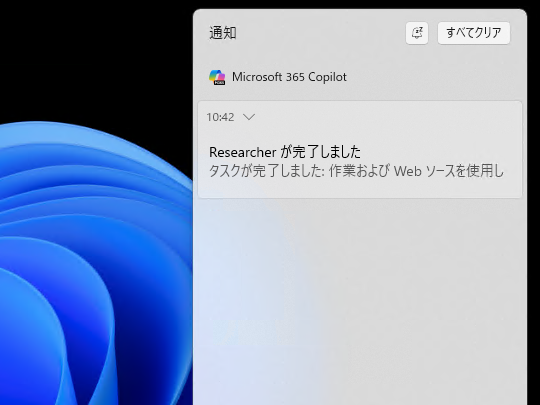The height and width of the screenshot is (405, 540).
Task: Click the タスクが完了しました message text
Action: tap(356, 171)
